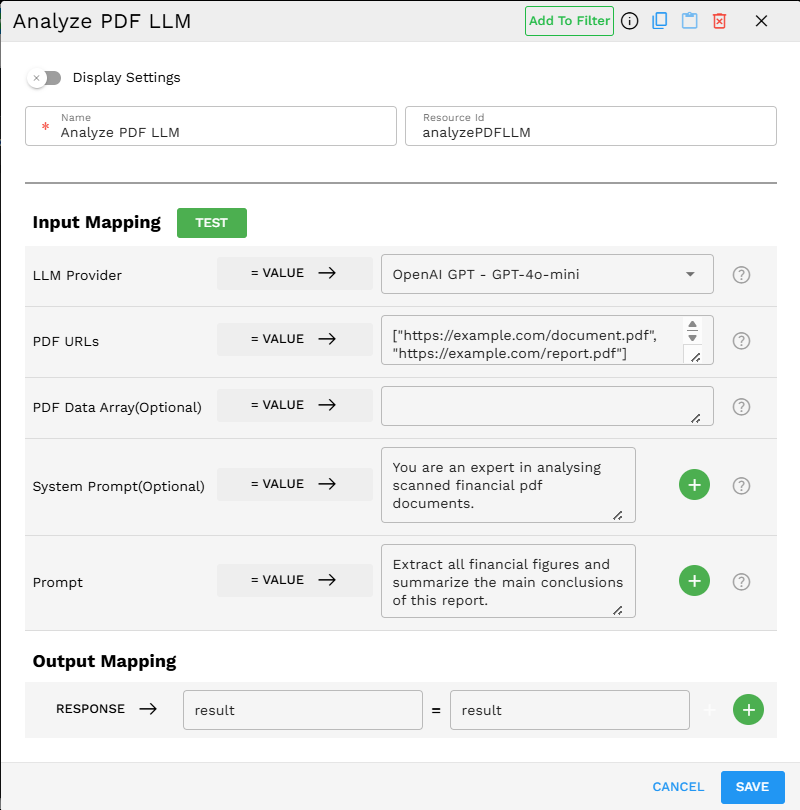Click the CANCEL link

678,787
